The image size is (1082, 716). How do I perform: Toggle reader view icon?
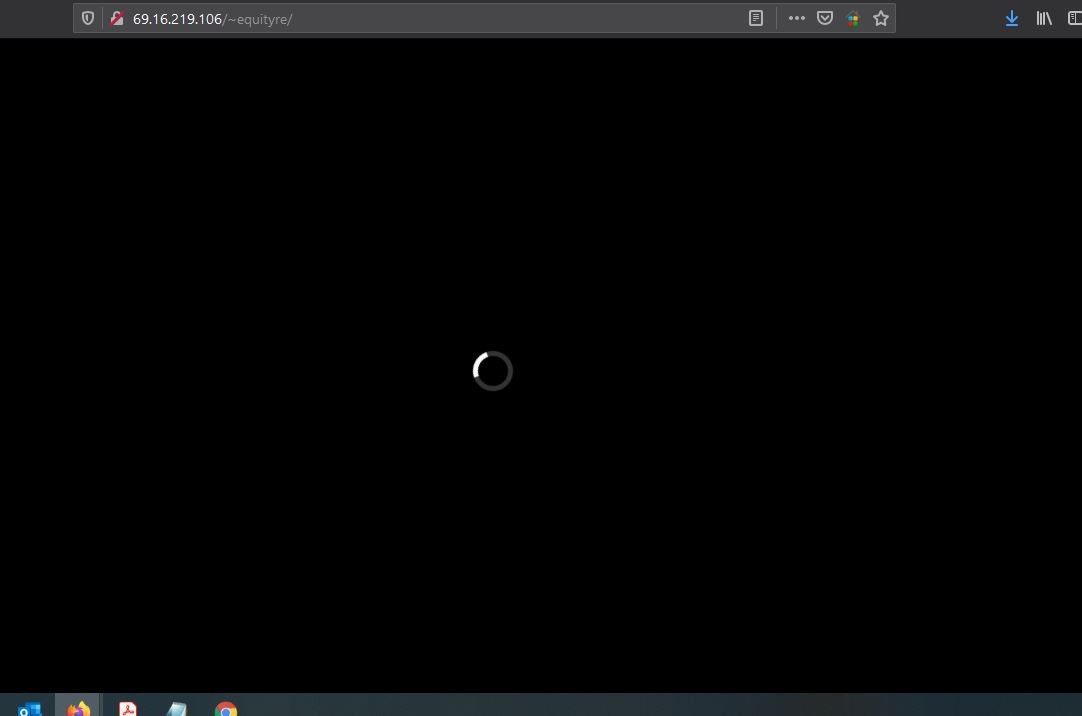coord(756,19)
